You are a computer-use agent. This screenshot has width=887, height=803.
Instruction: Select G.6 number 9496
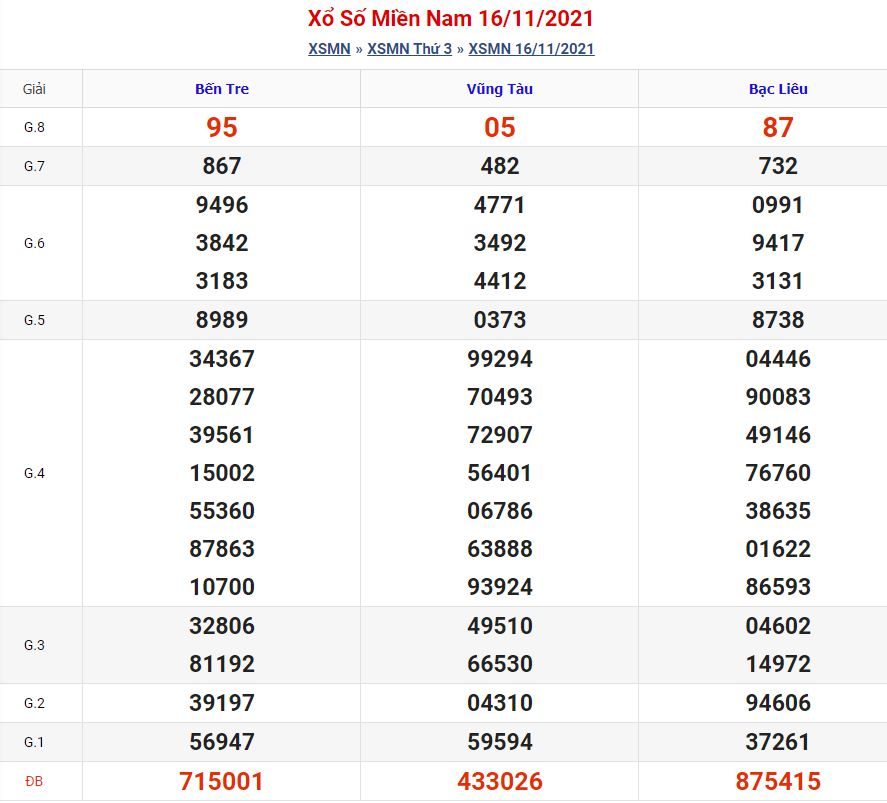click(x=222, y=205)
